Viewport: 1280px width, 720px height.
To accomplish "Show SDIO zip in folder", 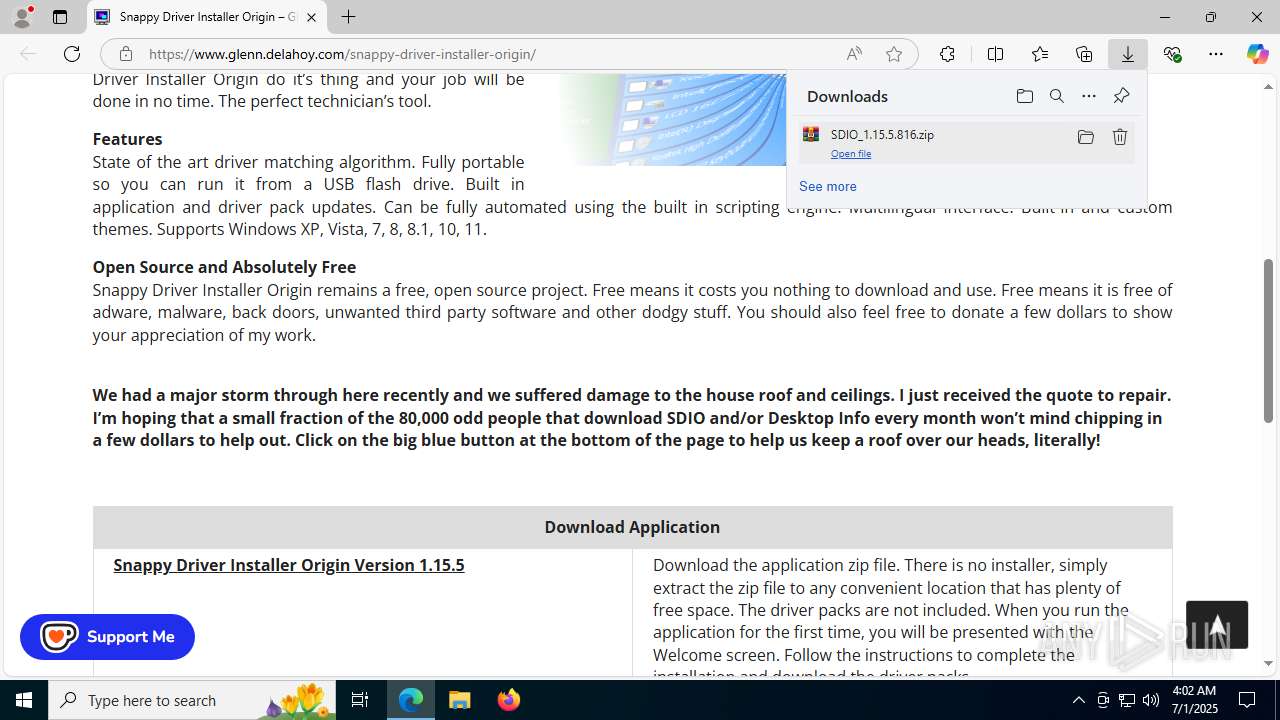I will tap(1085, 137).
